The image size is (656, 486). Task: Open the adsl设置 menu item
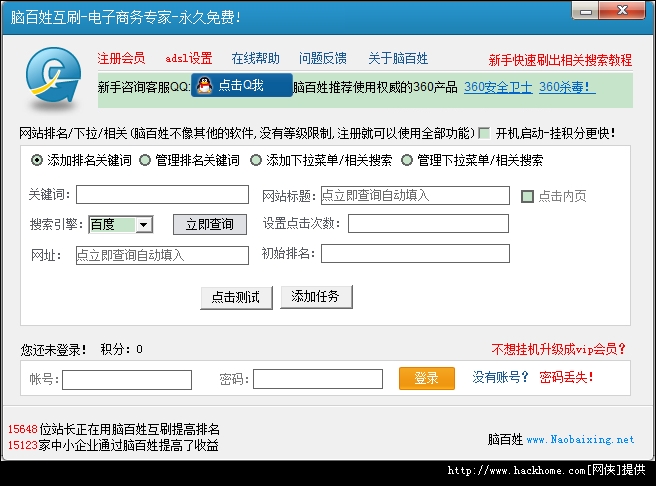coord(189,58)
